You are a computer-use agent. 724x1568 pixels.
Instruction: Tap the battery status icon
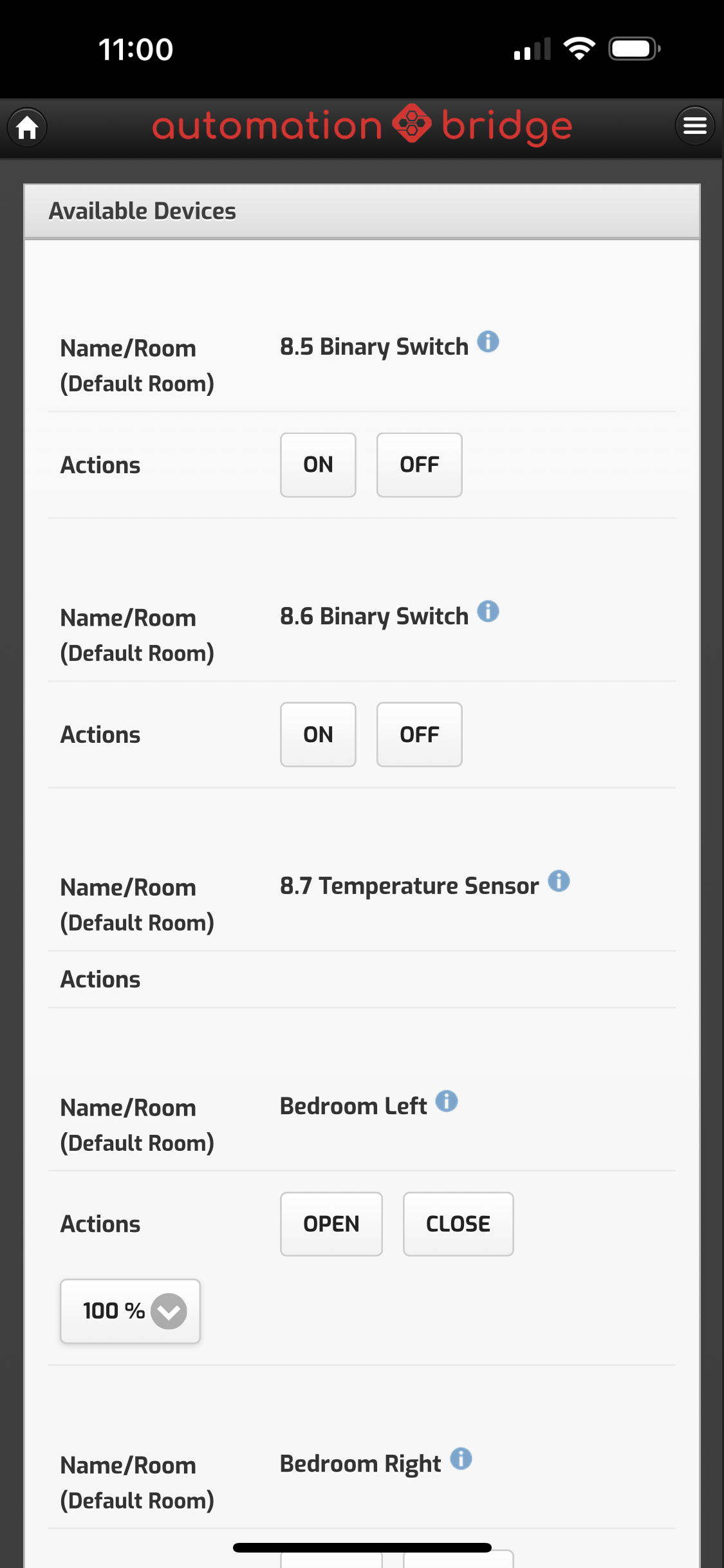pyautogui.click(x=635, y=49)
